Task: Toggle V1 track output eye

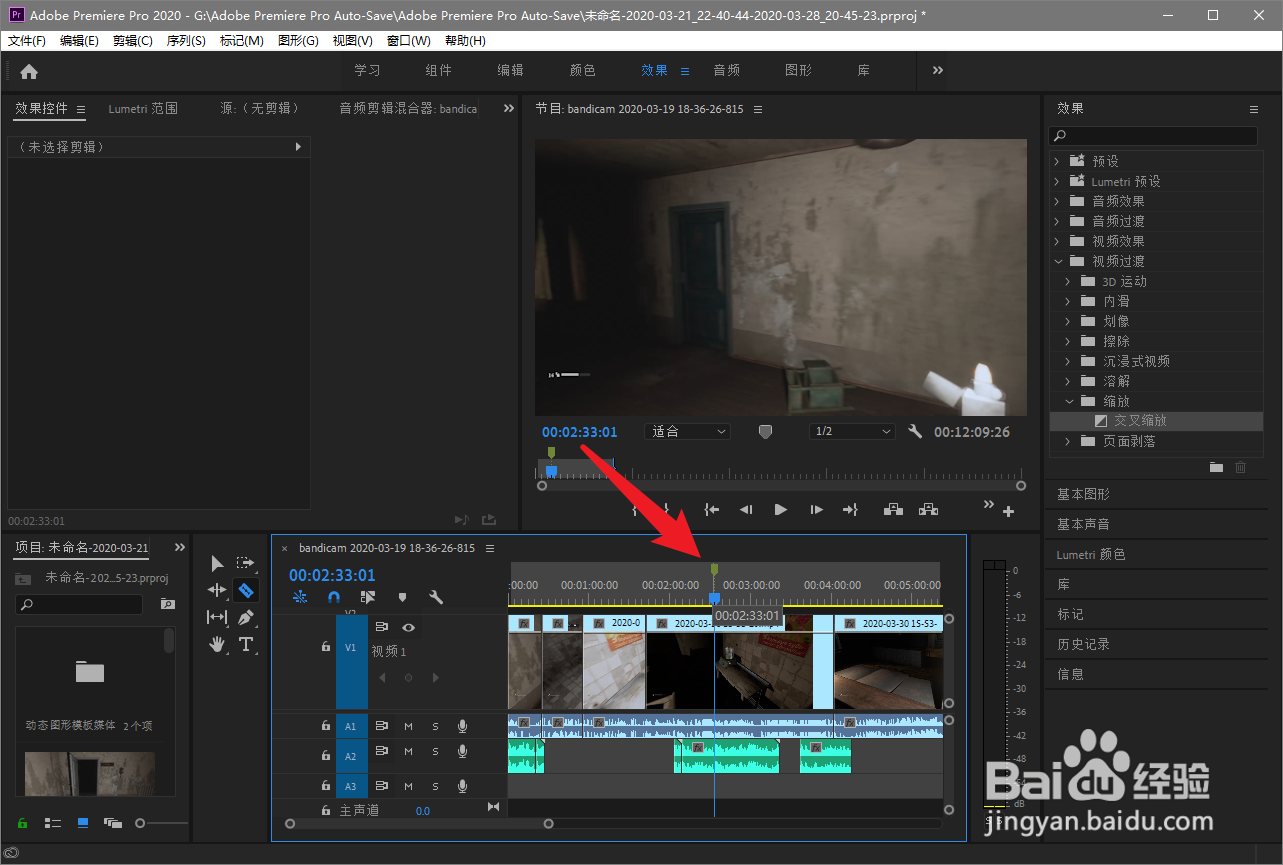Action: pos(408,627)
